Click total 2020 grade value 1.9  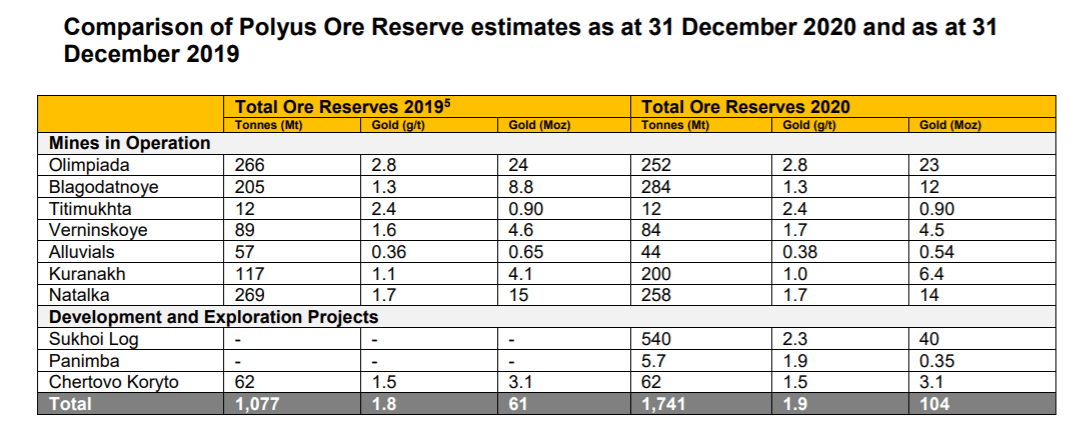[795, 404]
